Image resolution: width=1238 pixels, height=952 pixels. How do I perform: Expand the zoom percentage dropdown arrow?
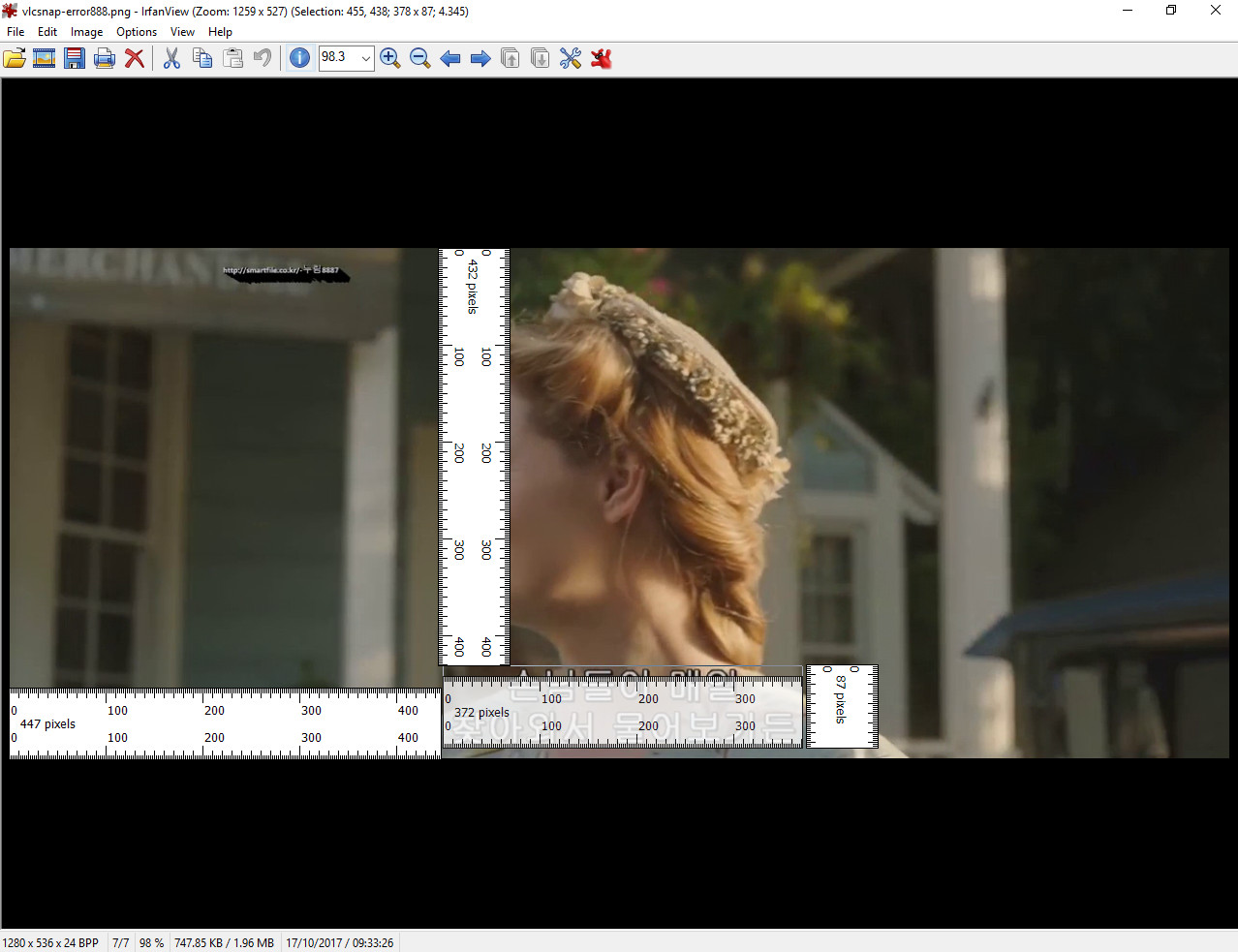(365, 58)
